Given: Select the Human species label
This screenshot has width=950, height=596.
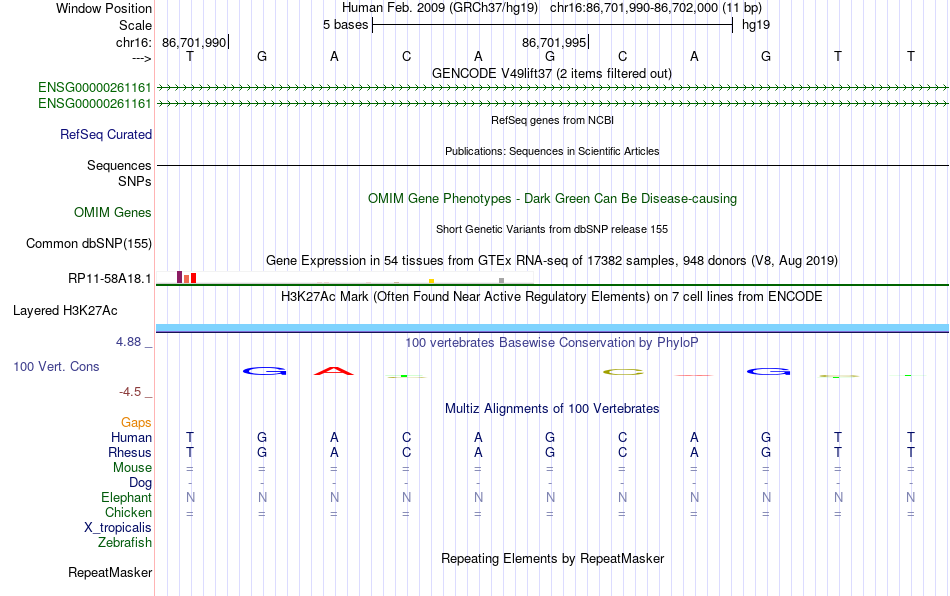Looking at the screenshot, I should coord(131,437).
